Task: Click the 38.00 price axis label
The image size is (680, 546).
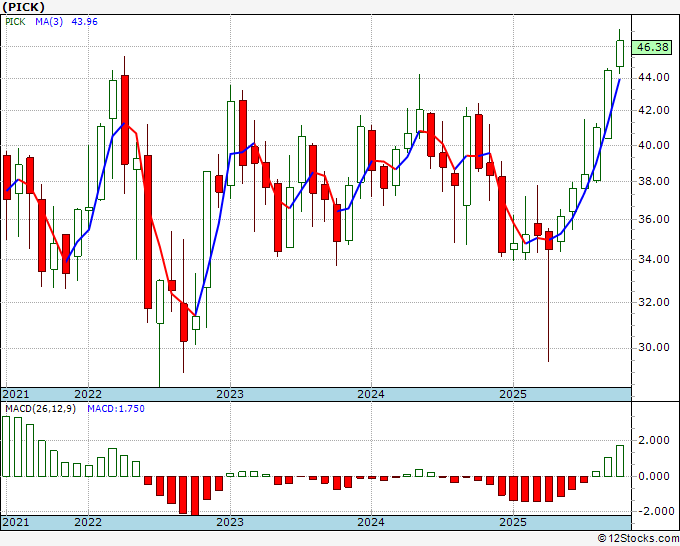Action: [654, 181]
